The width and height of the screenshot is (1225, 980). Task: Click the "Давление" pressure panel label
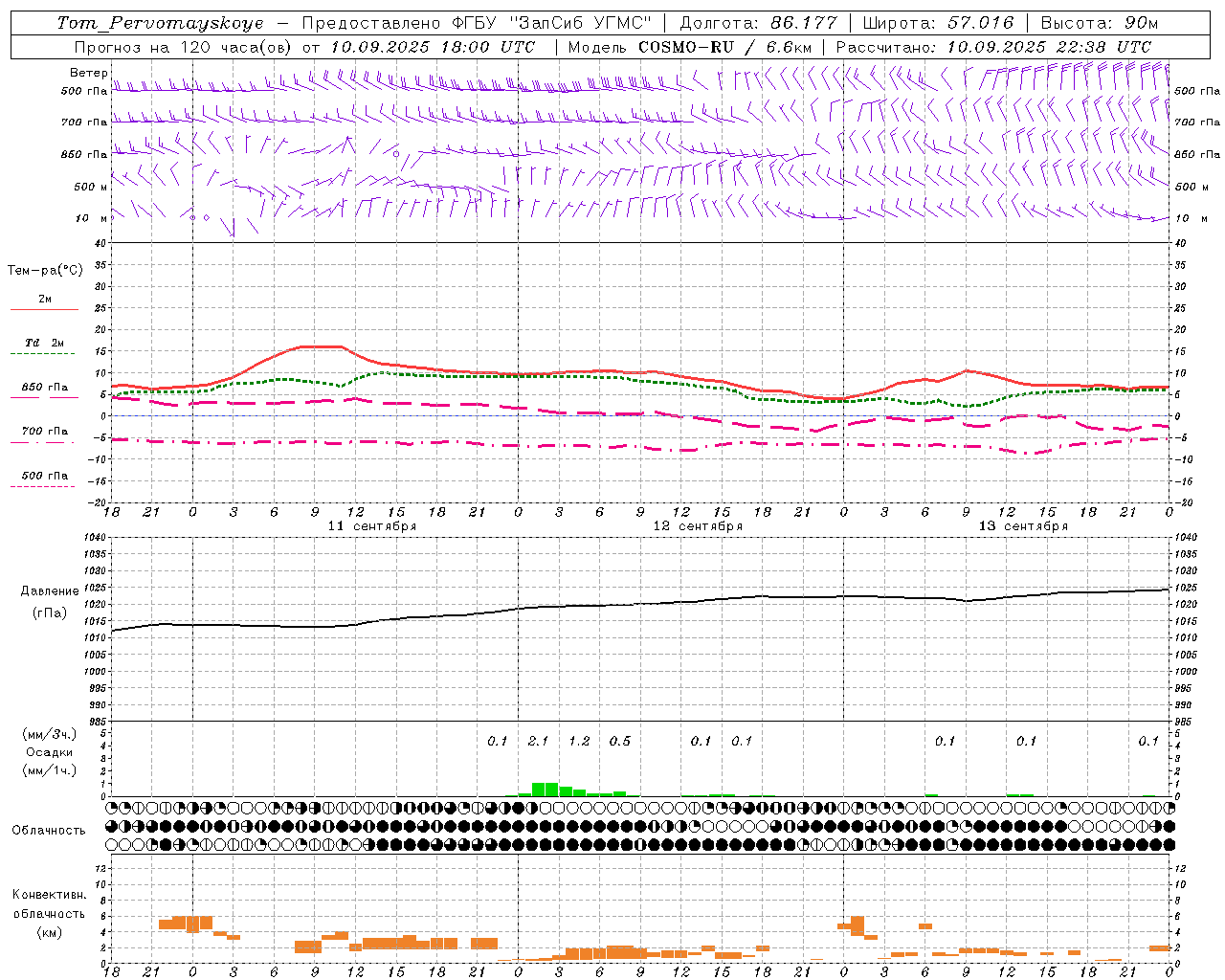50,591
